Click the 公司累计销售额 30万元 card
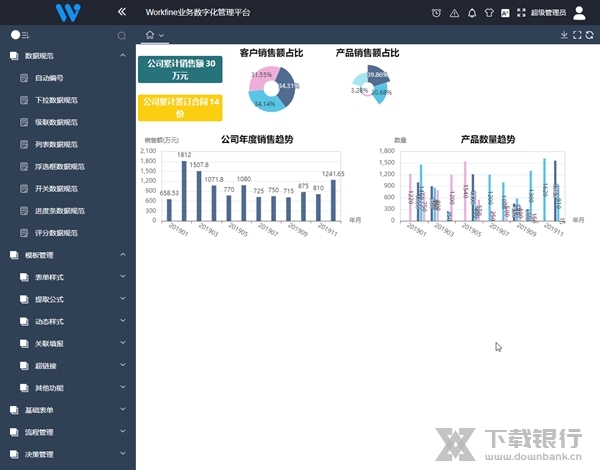The height and width of the screenshot is (470, 600). 180,69
